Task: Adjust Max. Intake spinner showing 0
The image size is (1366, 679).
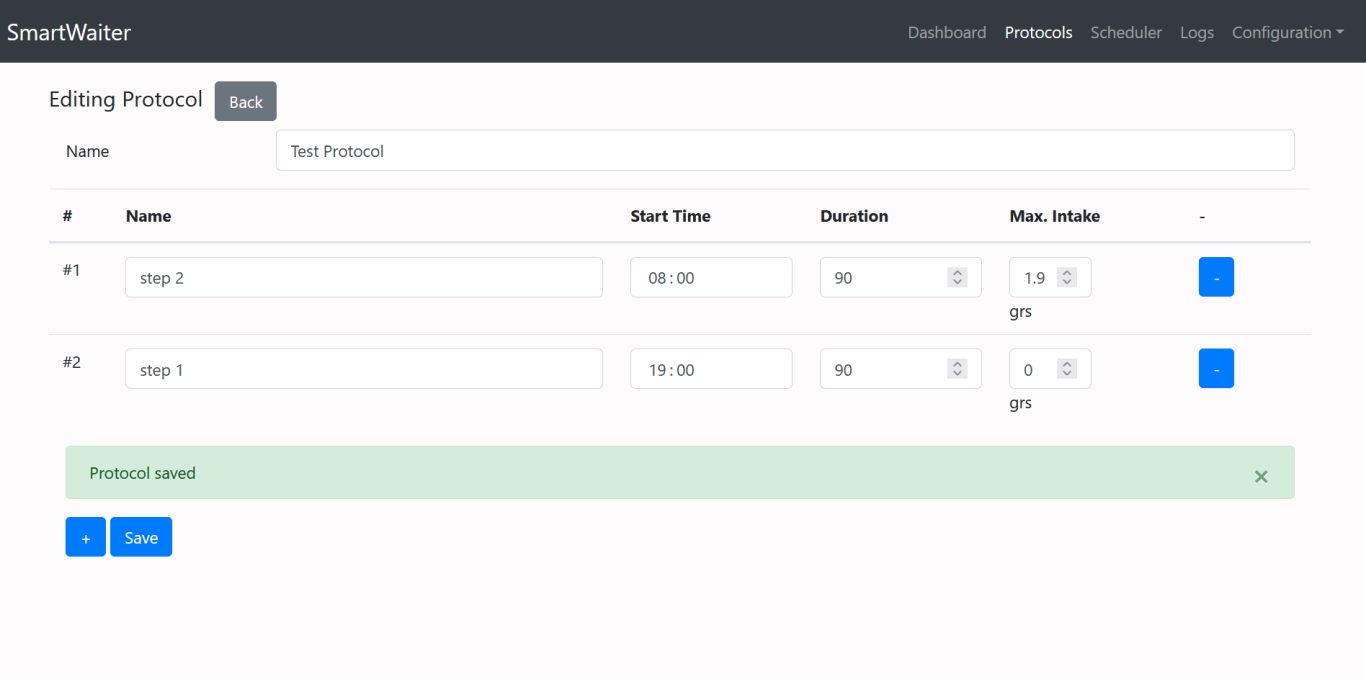Action: tap(1067, 369)
